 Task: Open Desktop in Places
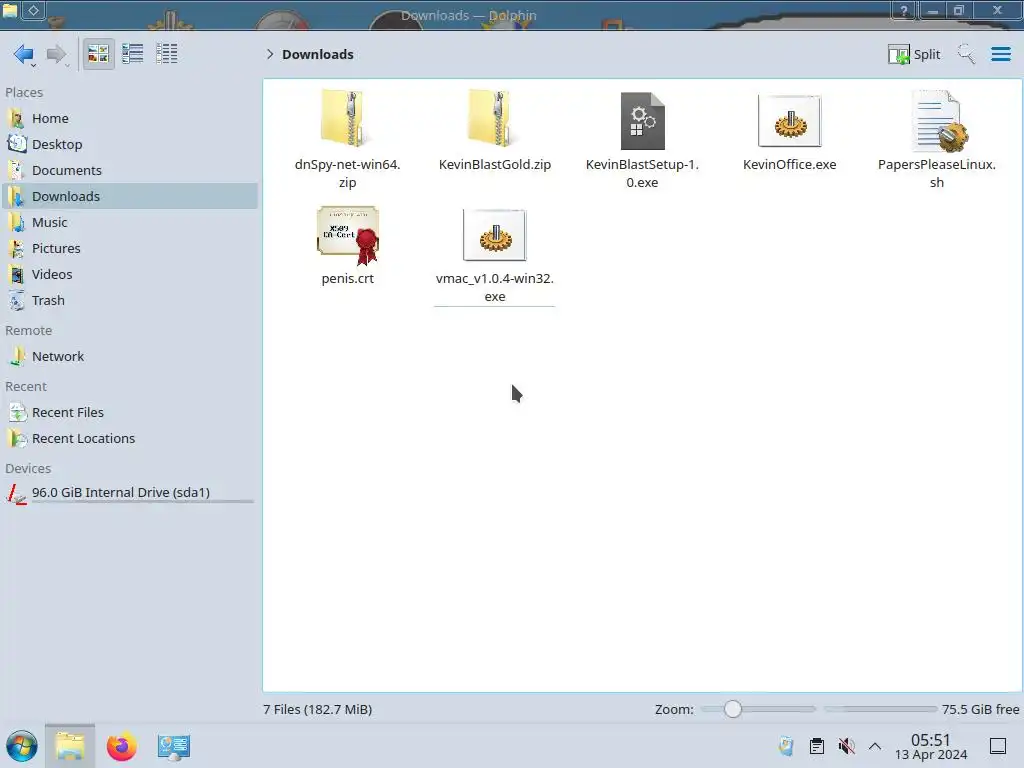pyautogui.click(x=130, y=144)
